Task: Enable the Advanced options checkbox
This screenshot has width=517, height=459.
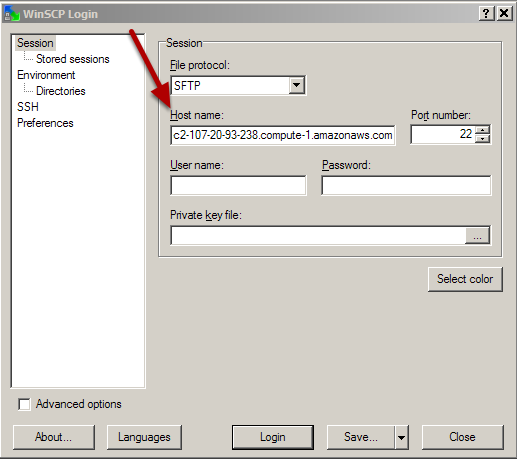Action: [x=24, y=404]
